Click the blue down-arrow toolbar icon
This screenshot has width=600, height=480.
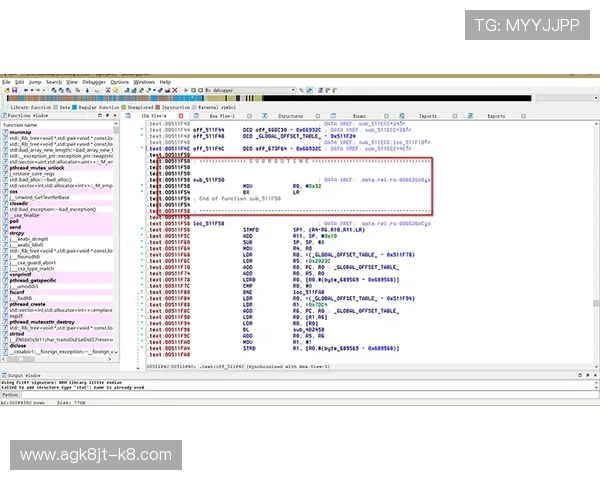pyautogui.click(x=87, y=90)
